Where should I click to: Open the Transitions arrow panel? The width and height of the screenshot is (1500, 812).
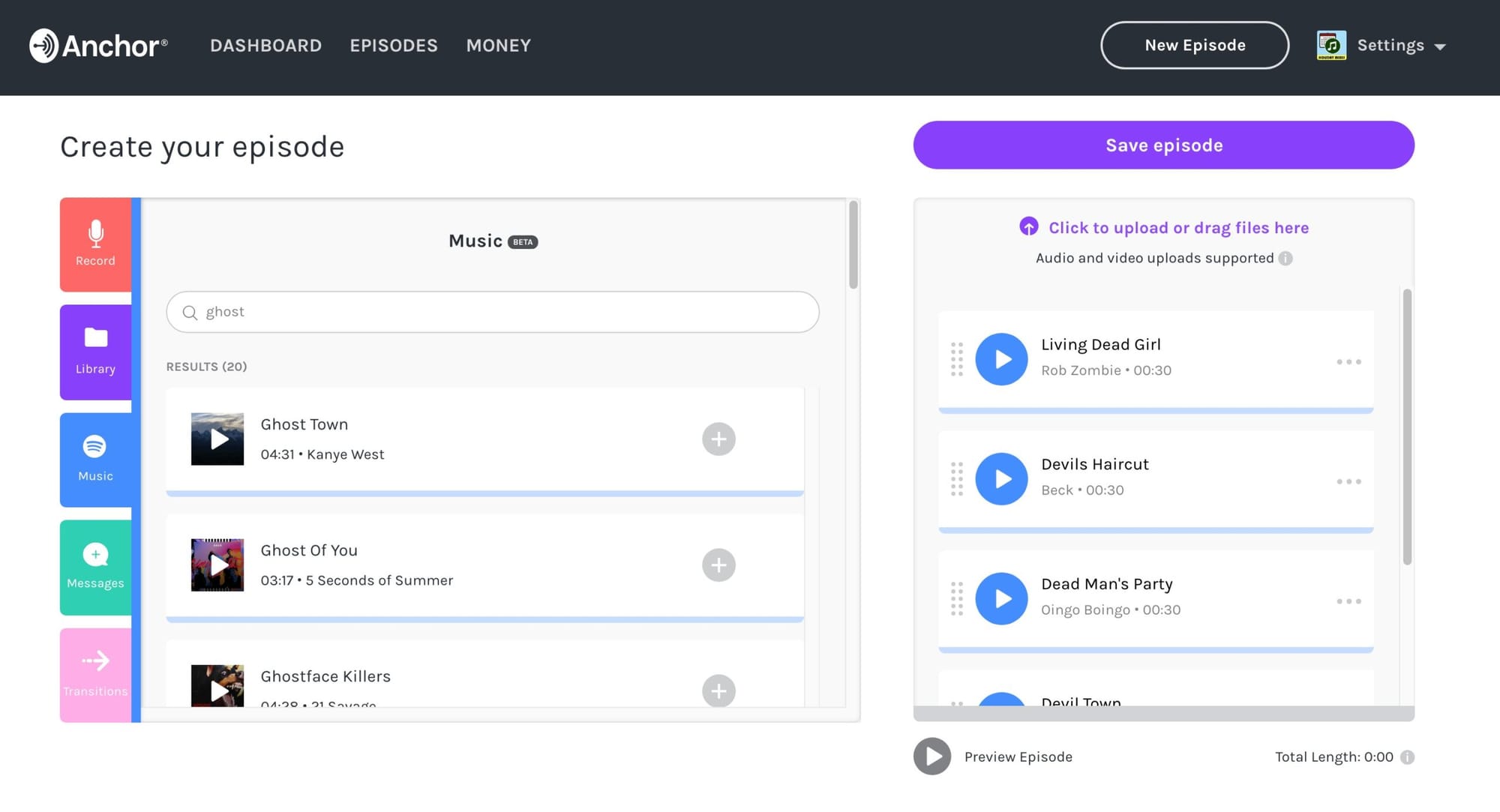[95, 674]
